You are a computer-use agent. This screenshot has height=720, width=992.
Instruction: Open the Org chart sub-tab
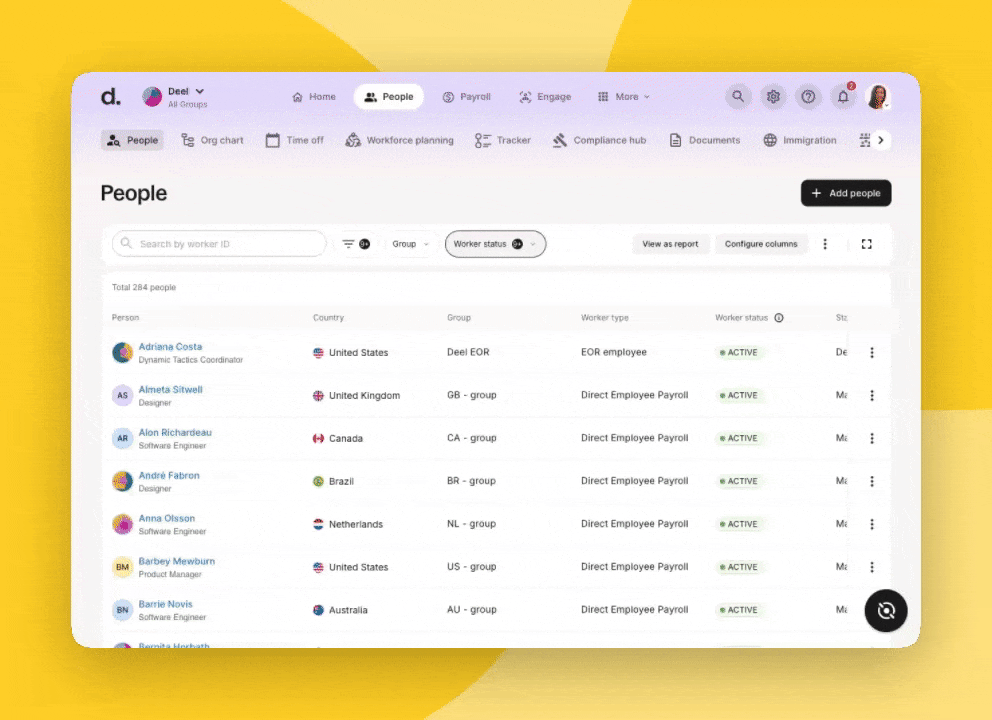point(212,141)
